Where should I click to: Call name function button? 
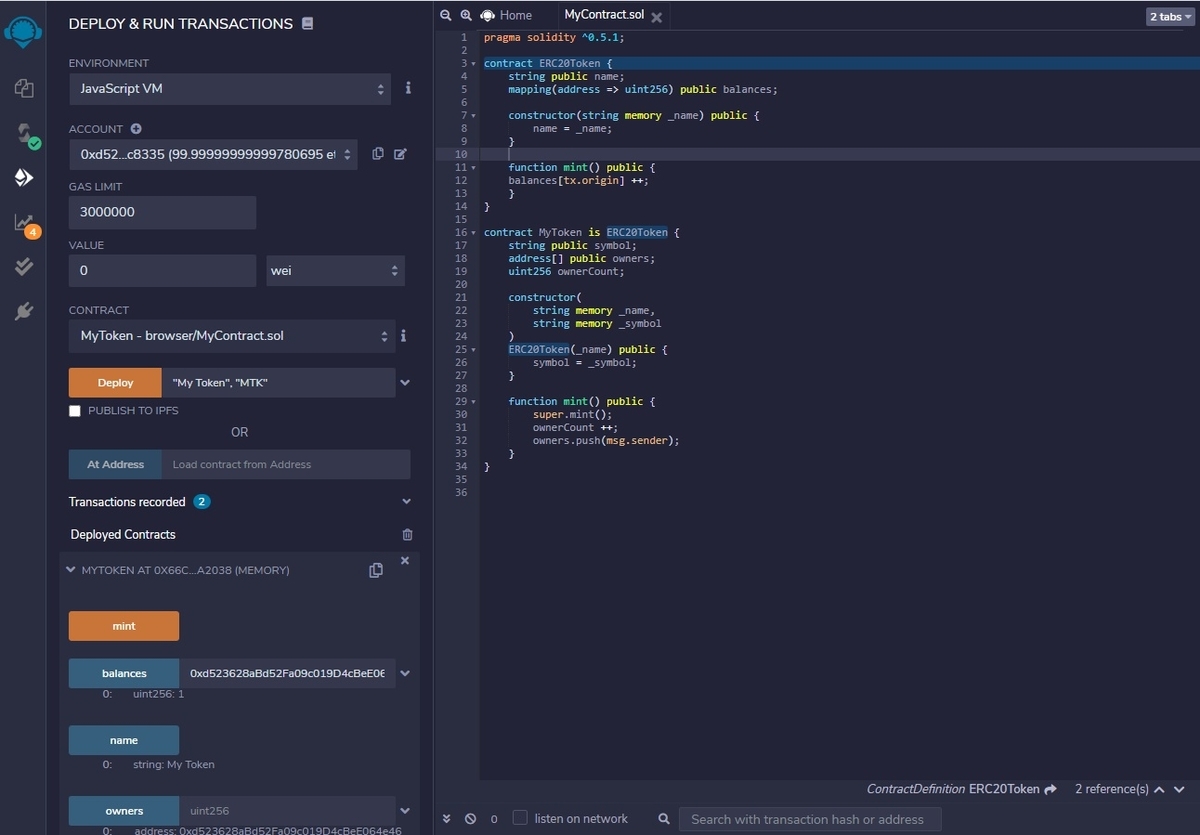(124, 740)
